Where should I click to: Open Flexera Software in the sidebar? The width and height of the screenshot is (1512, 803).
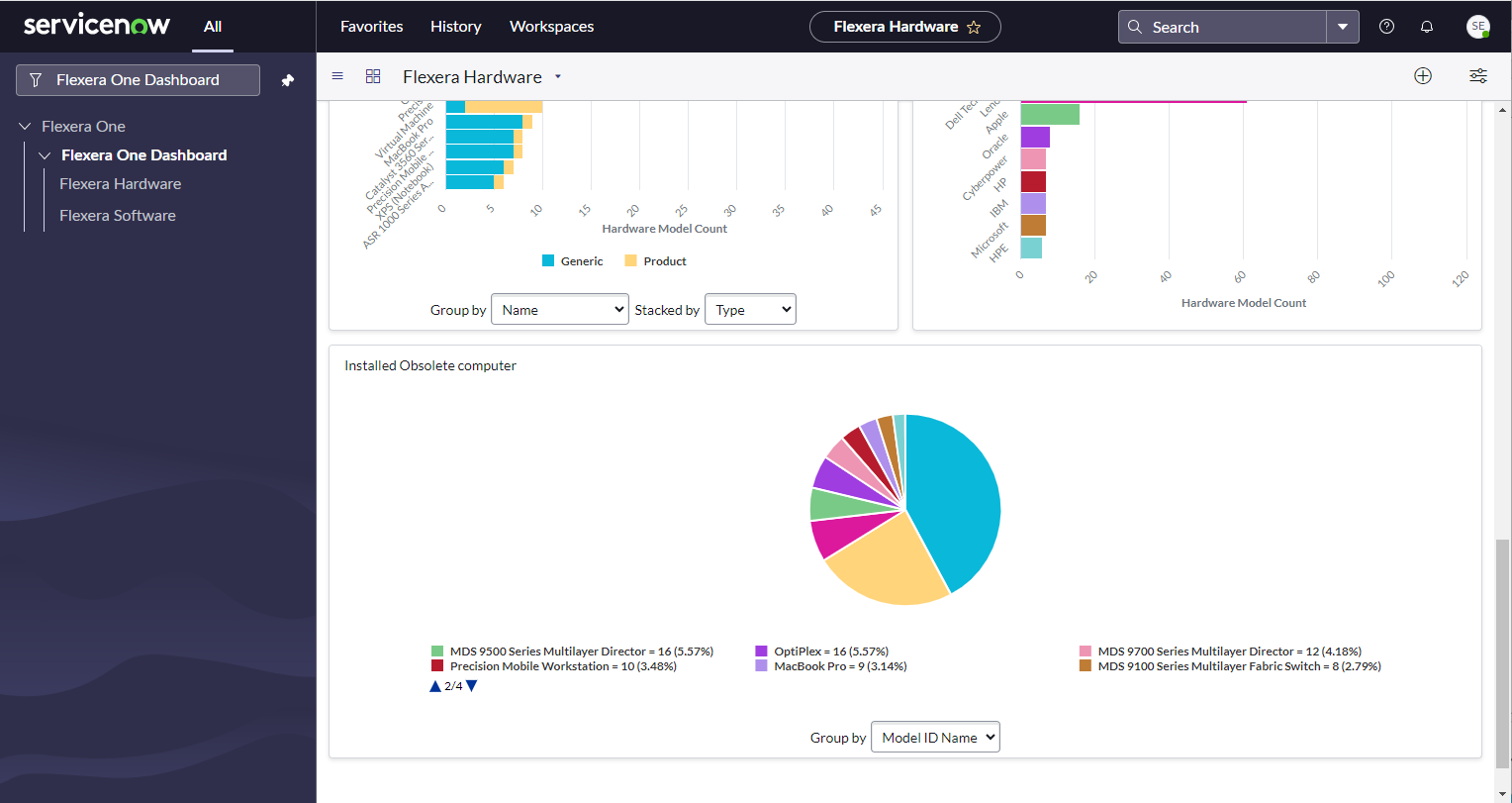pyautogui.click(x=118, y=215)
